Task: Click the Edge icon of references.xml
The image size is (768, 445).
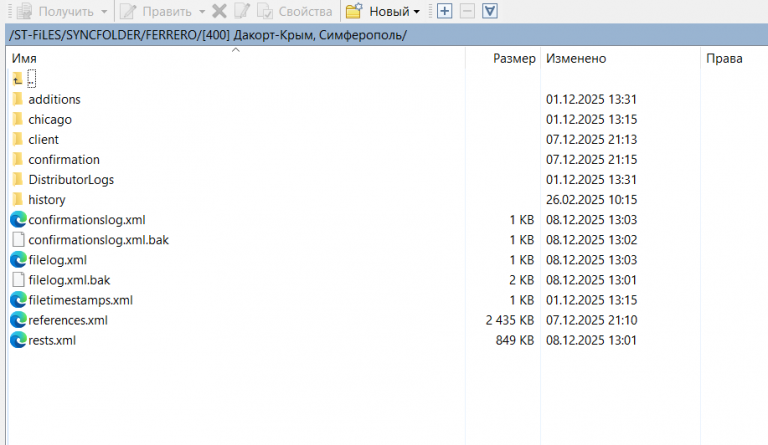Action: [x=18, y=320]
